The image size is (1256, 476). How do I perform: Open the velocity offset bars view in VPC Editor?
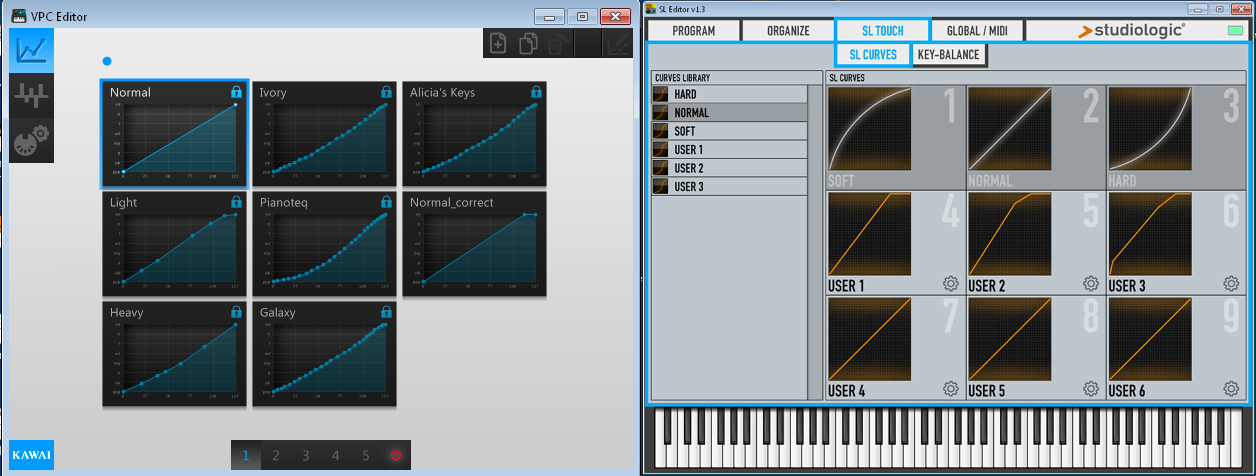[32, 95]
